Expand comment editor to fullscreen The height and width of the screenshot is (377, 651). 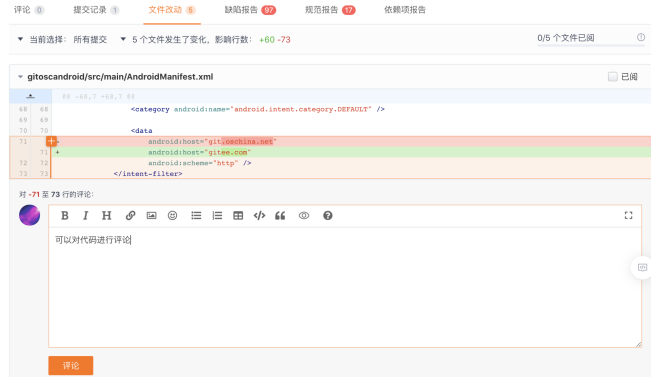629,215
